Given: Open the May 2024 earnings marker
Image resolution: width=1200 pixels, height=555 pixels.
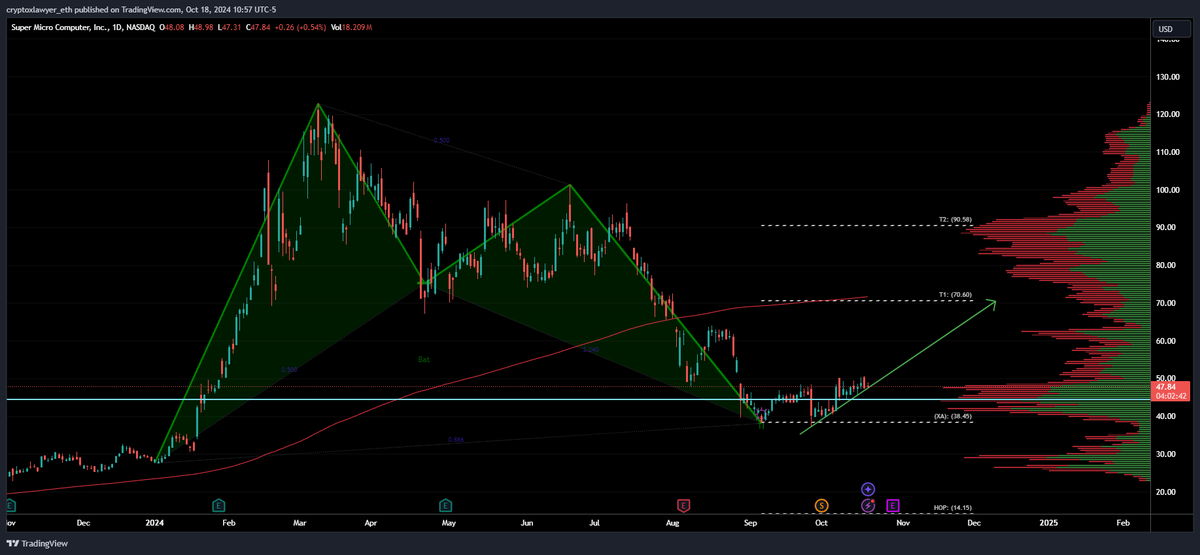Looking at the screenshot, I should (x=445, y=505).
